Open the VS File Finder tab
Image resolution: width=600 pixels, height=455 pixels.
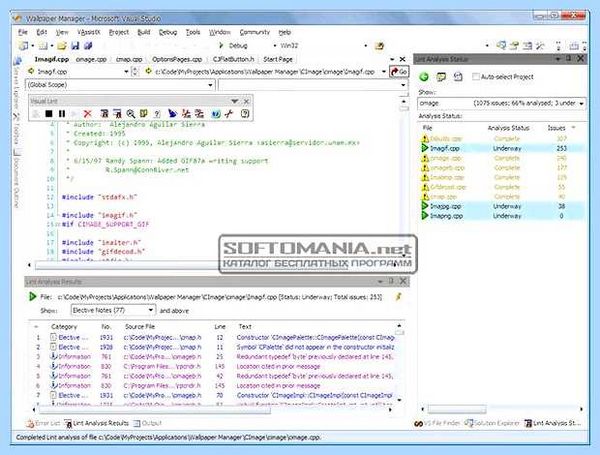point(437,423)
